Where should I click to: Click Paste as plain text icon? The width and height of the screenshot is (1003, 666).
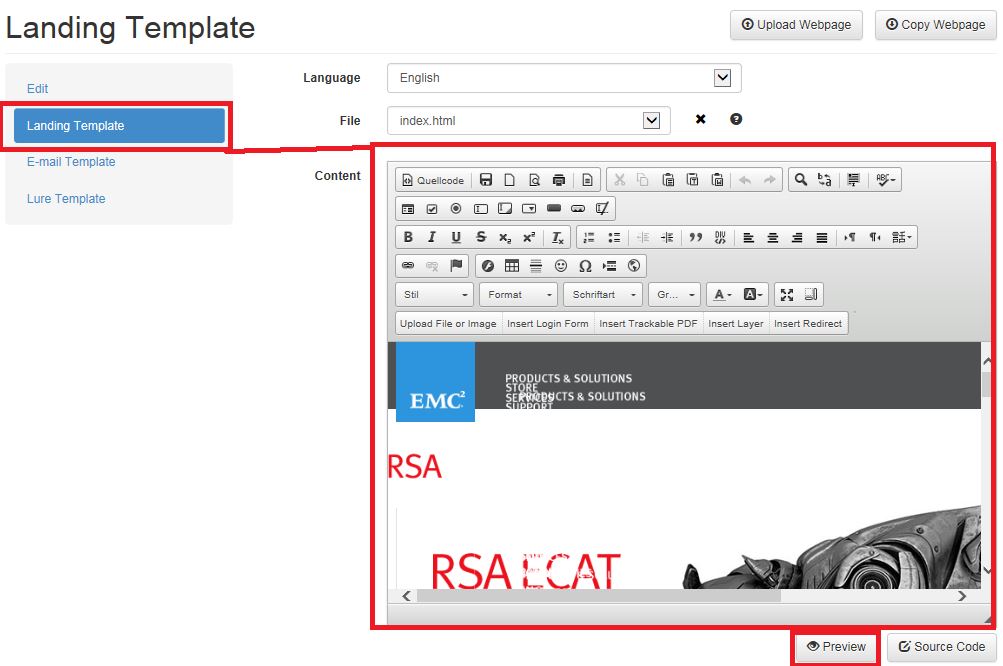tap(692, 180)
